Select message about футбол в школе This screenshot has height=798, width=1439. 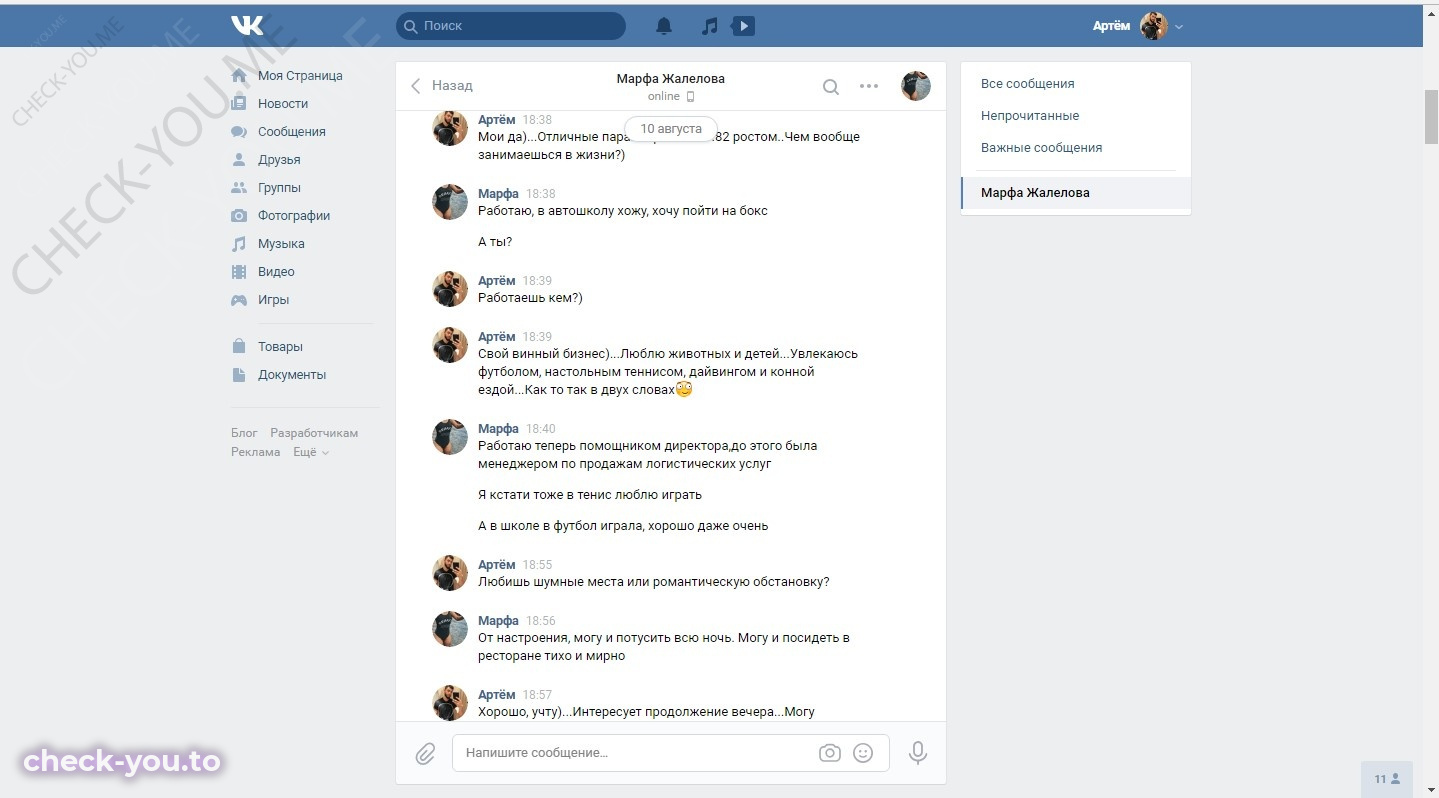(x=623, y=526)
